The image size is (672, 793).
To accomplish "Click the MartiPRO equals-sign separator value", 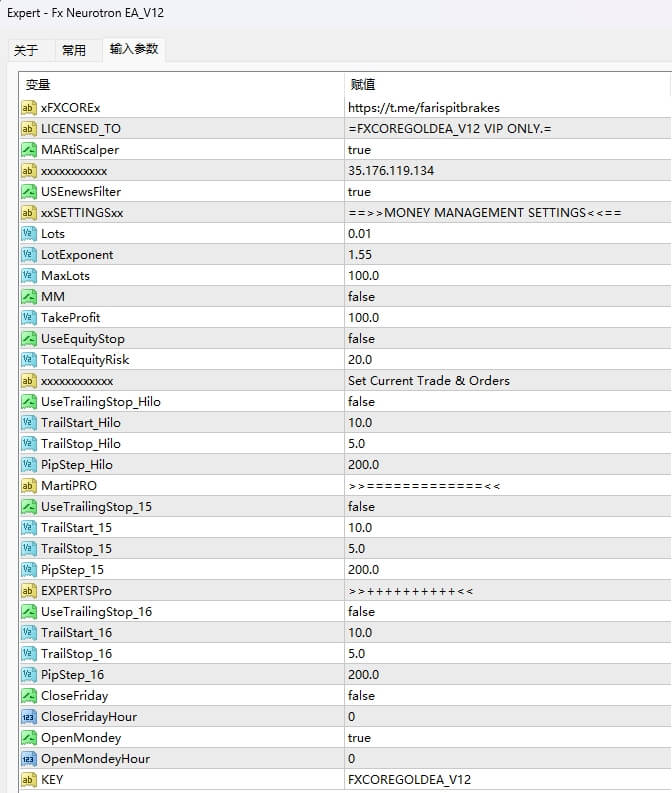I will click(424, 486).
